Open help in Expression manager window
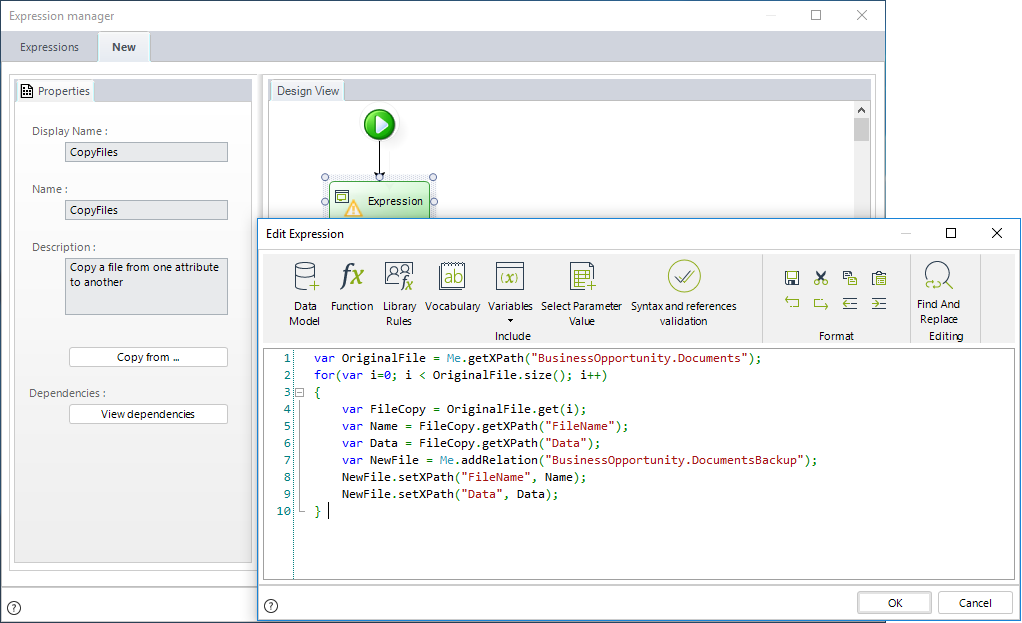This screenshot has height=623, width=1022. pos(14,608)
